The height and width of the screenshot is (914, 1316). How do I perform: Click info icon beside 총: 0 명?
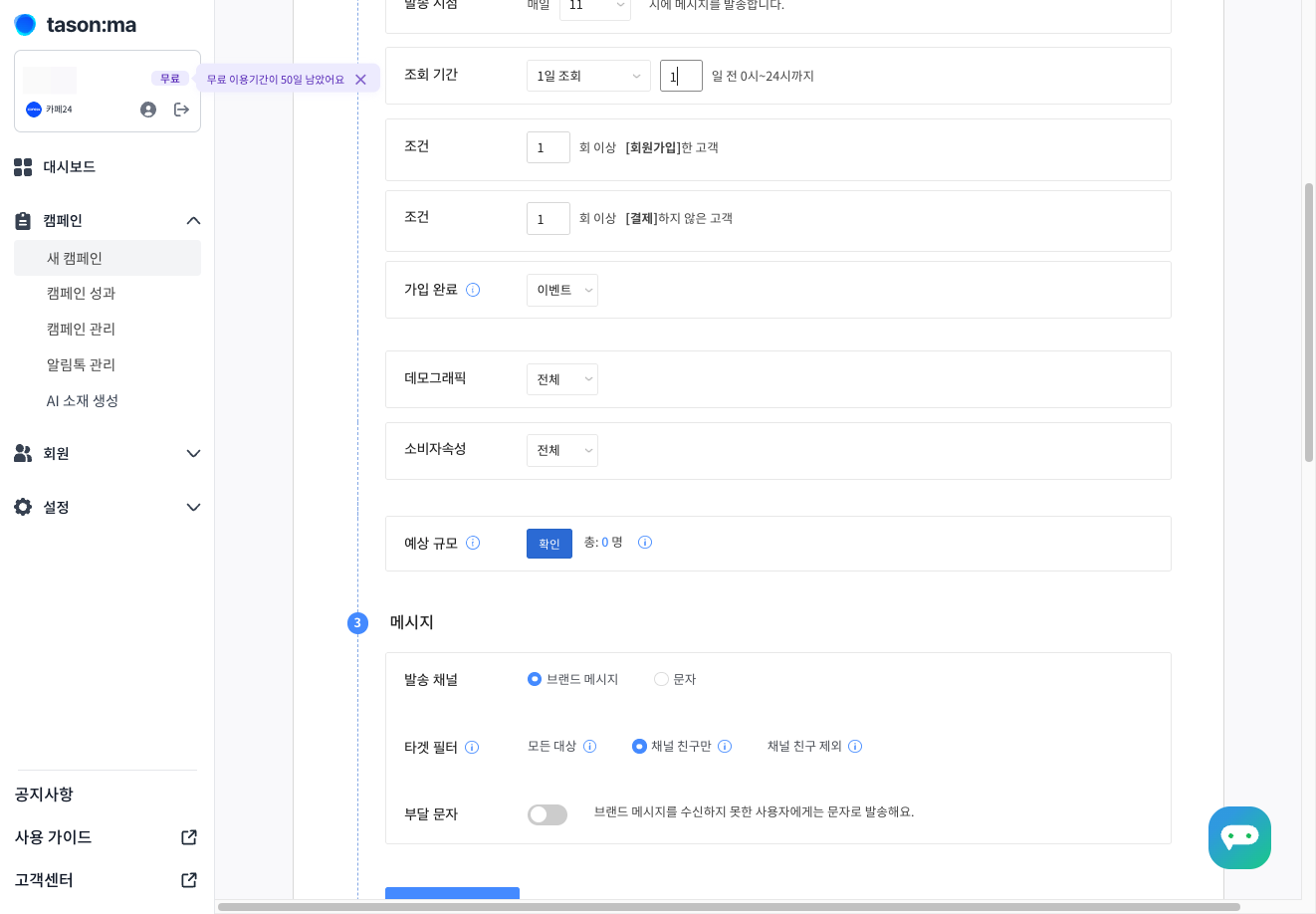coord(645,543)
